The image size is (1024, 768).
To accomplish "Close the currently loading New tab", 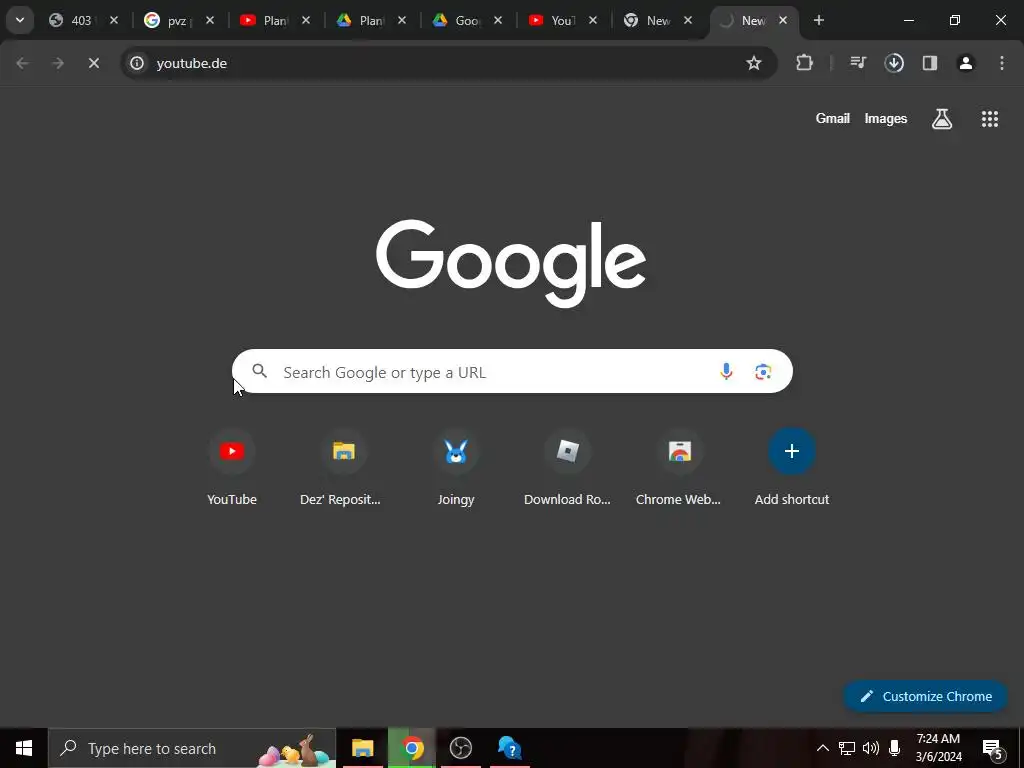I will point(783,20).
